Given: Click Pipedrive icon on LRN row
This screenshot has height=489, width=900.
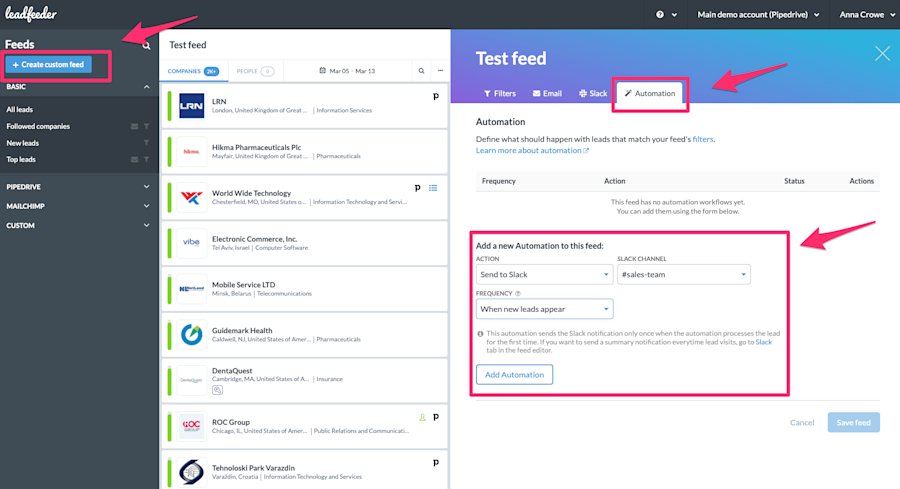Looking at the screenshot, I should click(x=436, y=96).
